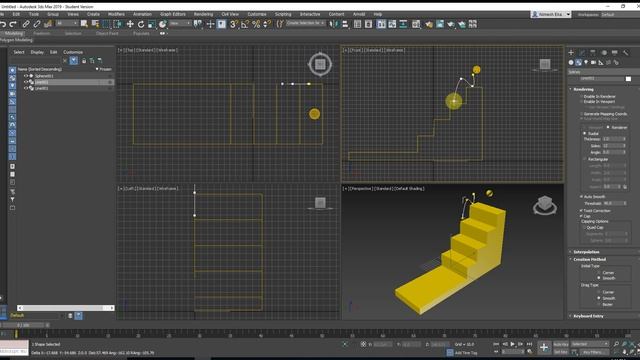The image size is (640, 360).
Task: Toggle the Percent Snap icon
Action: 256,24
